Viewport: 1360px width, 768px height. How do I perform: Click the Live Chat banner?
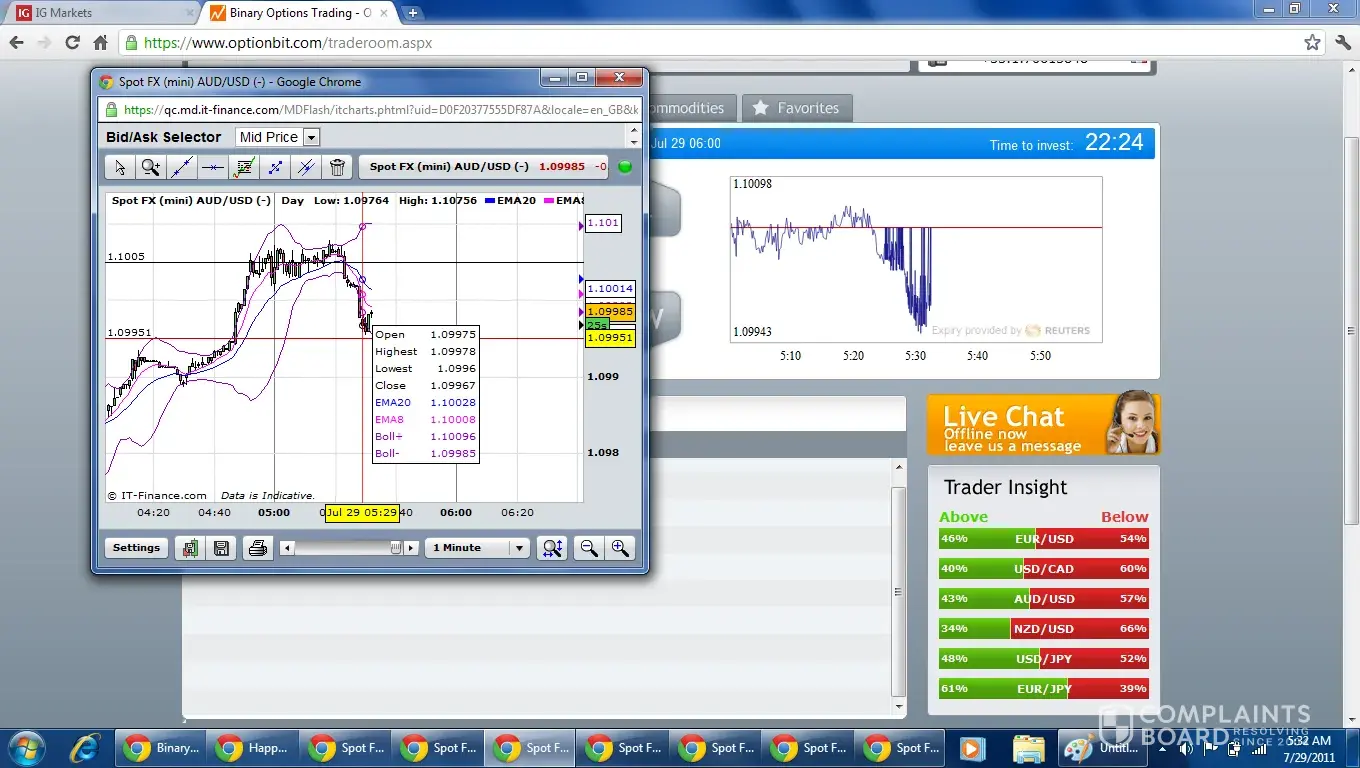tap(1043, 424)
